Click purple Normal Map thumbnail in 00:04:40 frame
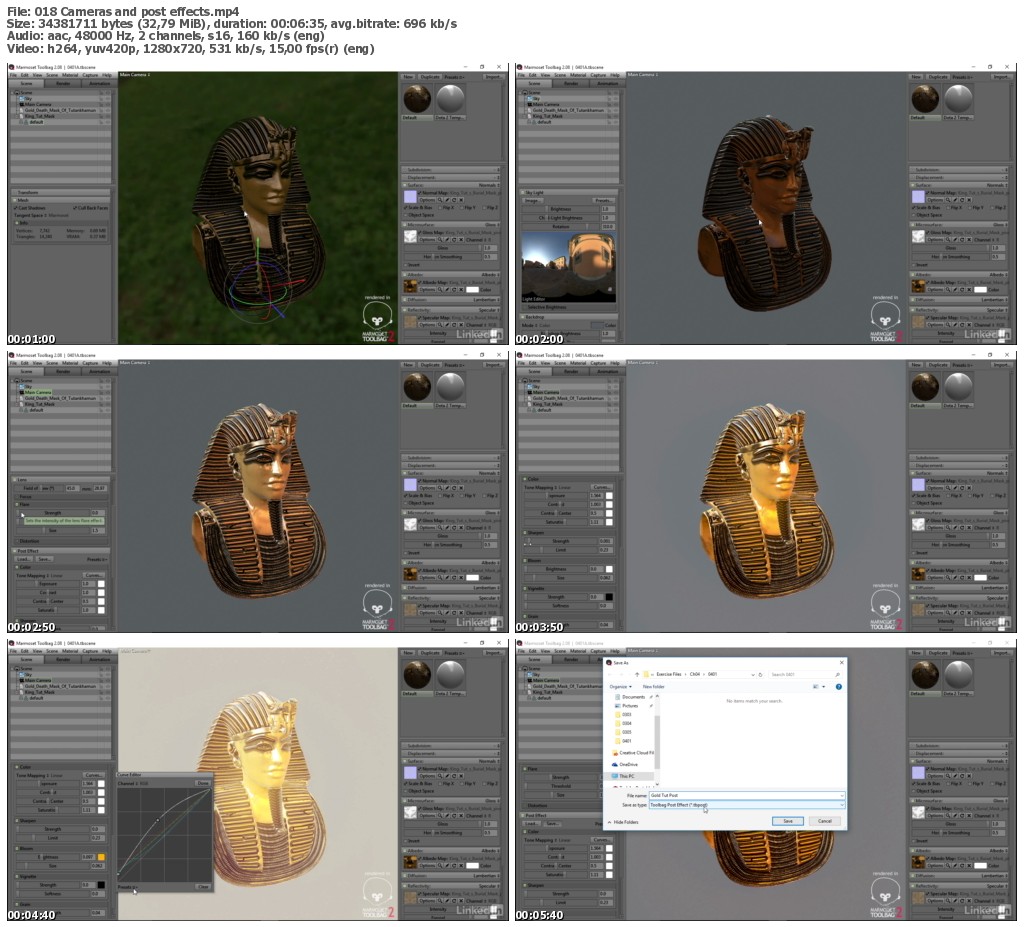The height and width of the screenshot is (927, 1024). pos(410,773)
